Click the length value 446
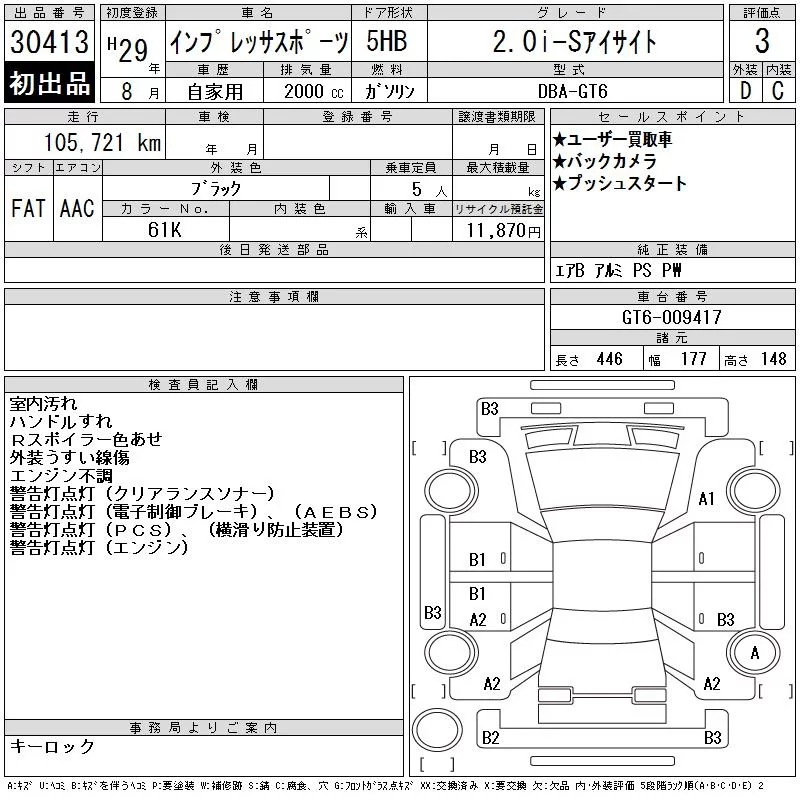 pyautogui.click(x=609, y=359)
